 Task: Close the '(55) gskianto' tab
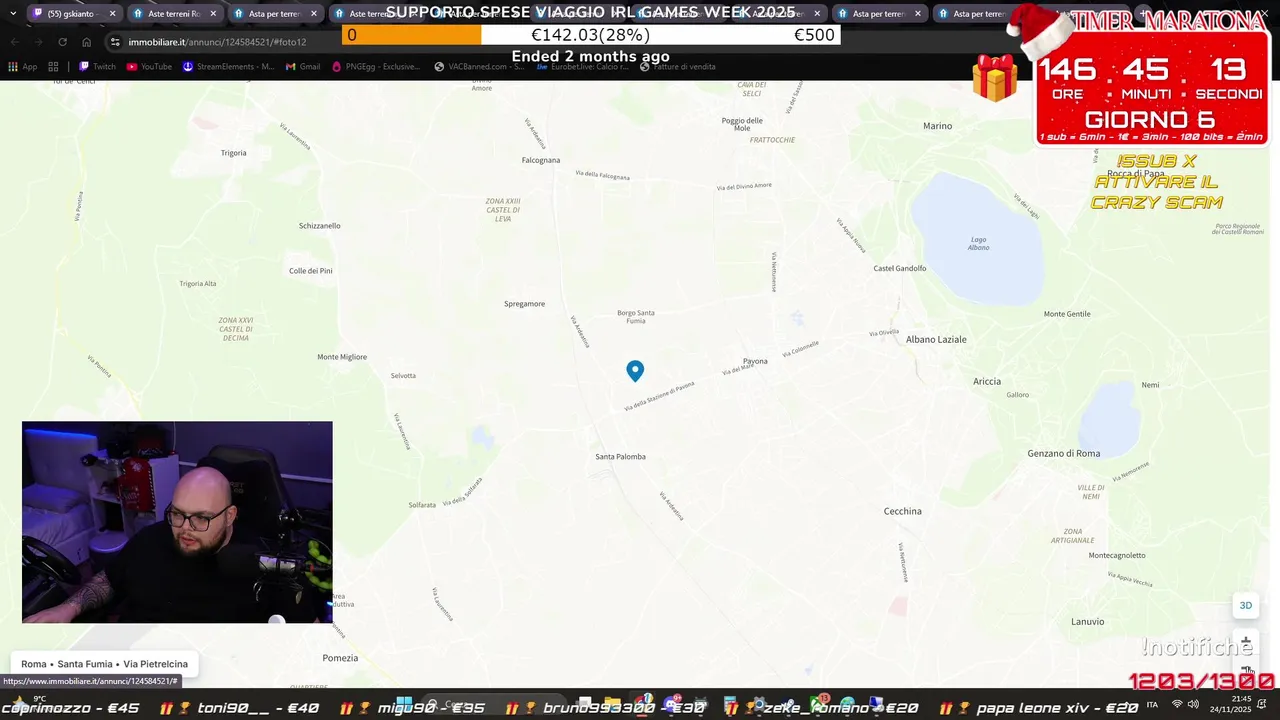(x=112, y=14)
